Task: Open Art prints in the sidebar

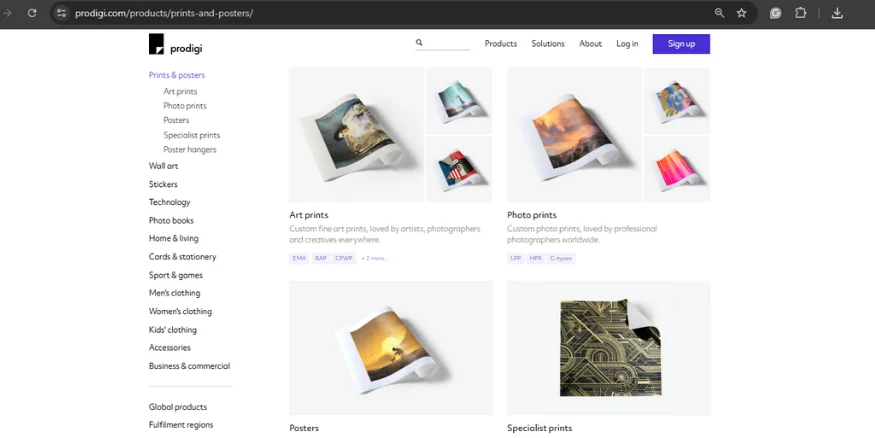Action: pos(180,91)
